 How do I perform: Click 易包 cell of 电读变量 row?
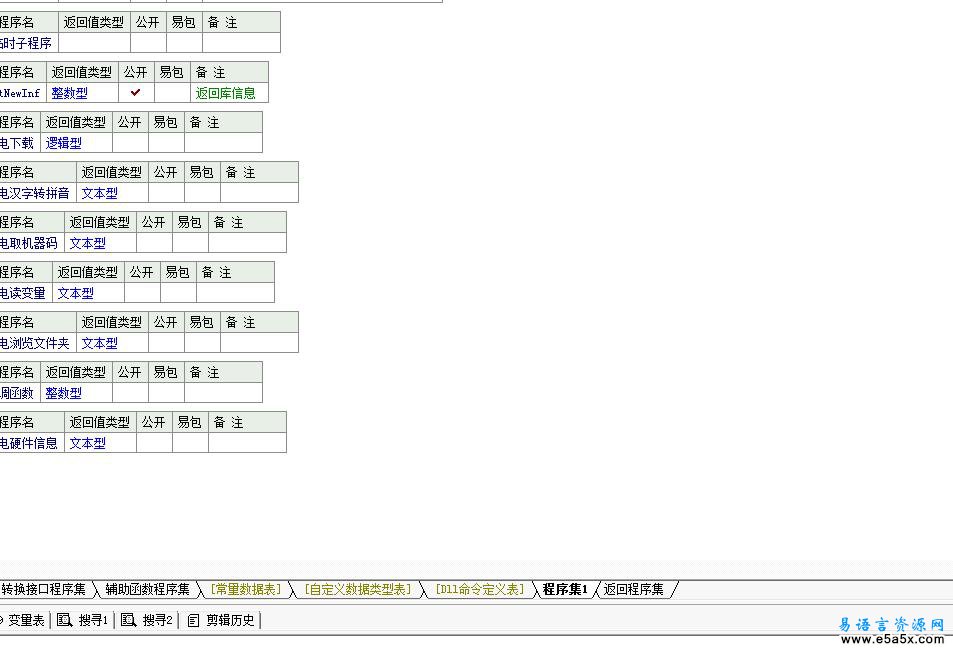178,292
